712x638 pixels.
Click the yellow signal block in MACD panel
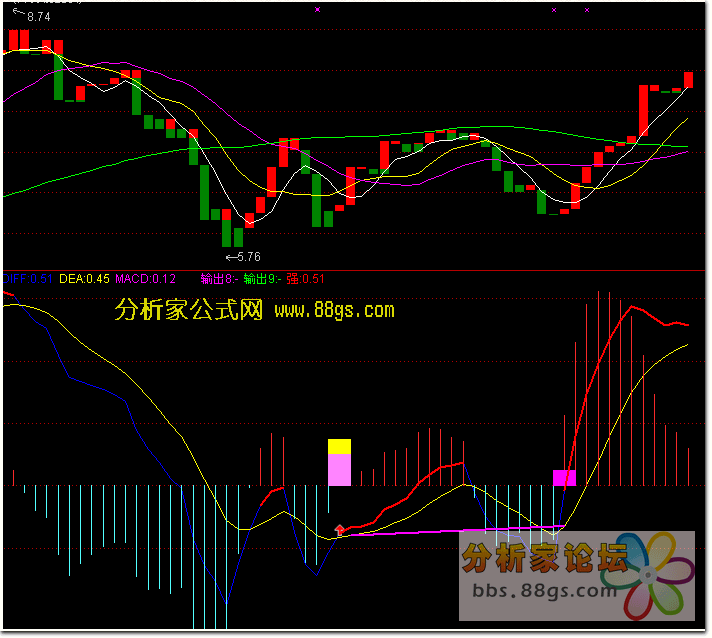coord(341,448)
